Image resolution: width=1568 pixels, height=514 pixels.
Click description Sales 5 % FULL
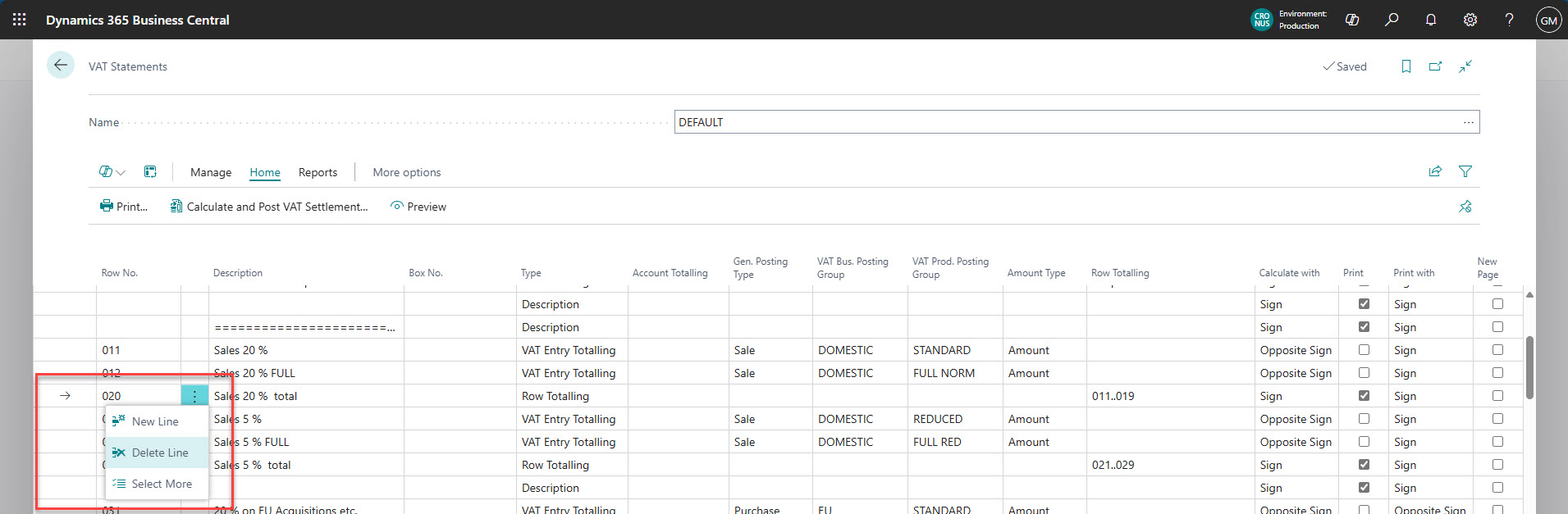pos(252,442)
